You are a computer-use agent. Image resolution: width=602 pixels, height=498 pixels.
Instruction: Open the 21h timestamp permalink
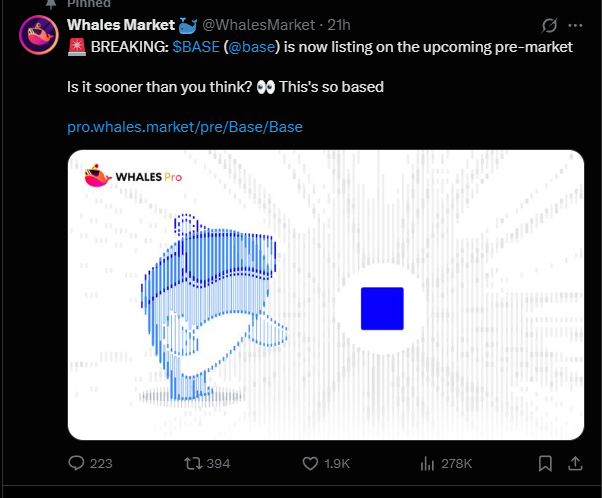(338, 25)
